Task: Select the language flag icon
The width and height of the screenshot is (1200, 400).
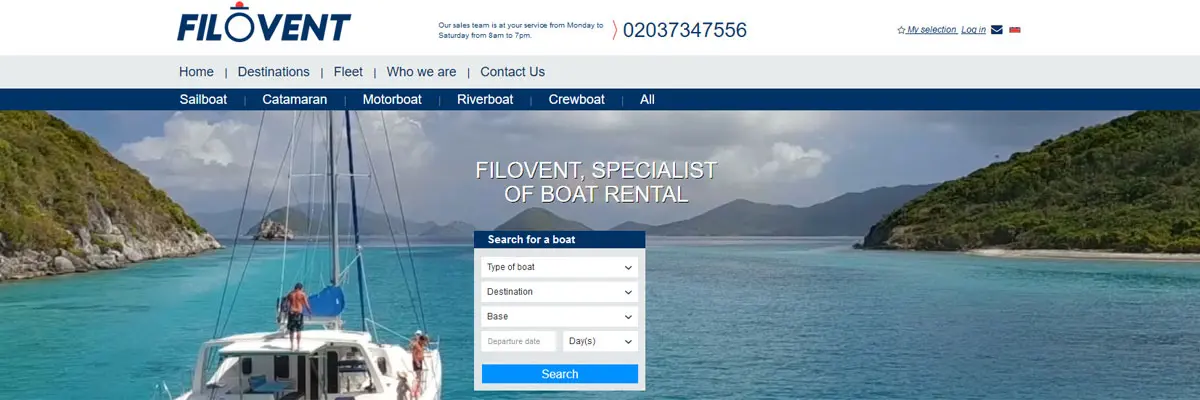Action: coord(1015,30)
